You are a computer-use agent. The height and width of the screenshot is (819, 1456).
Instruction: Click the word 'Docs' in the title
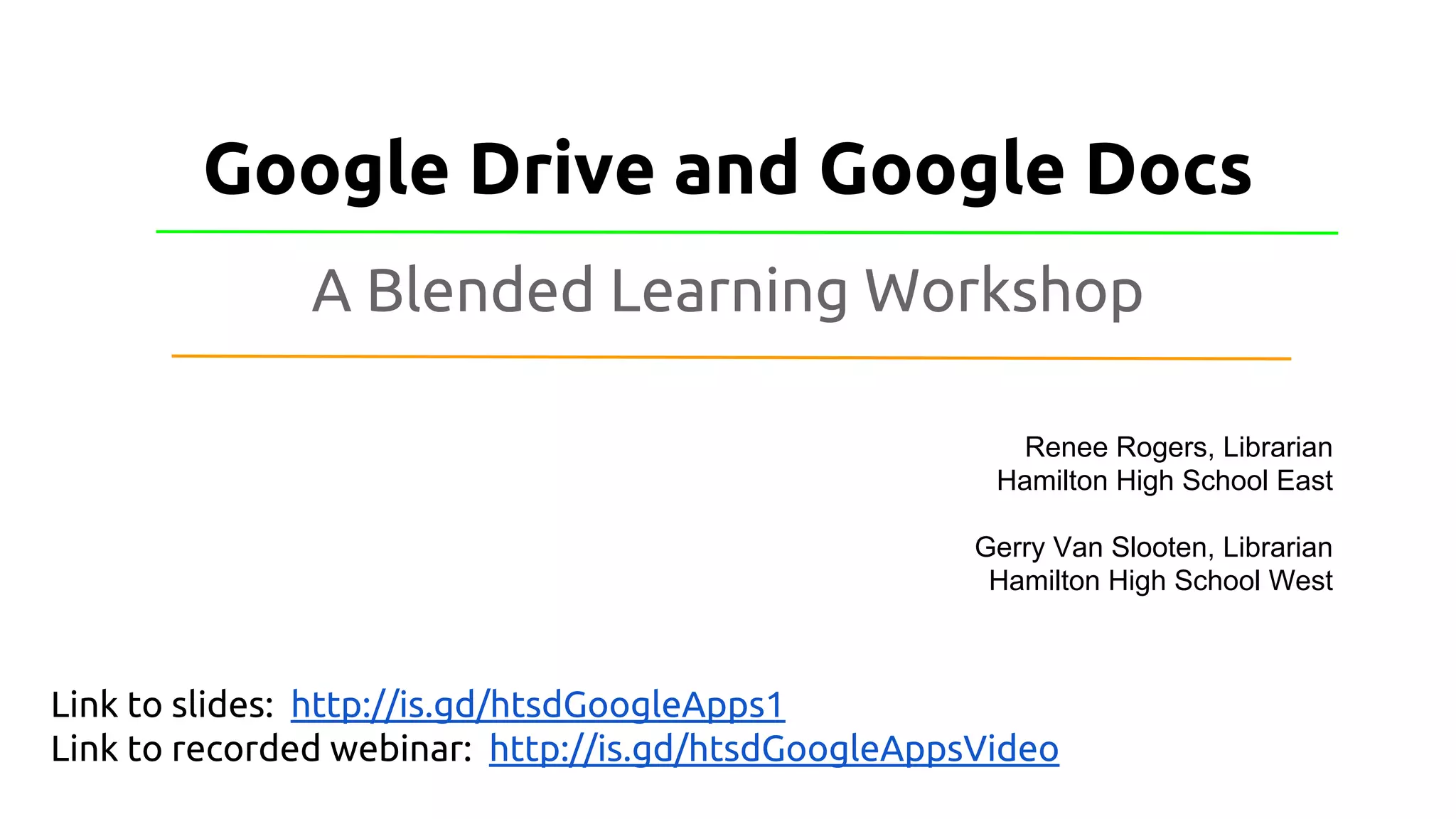coord(1168,169)
